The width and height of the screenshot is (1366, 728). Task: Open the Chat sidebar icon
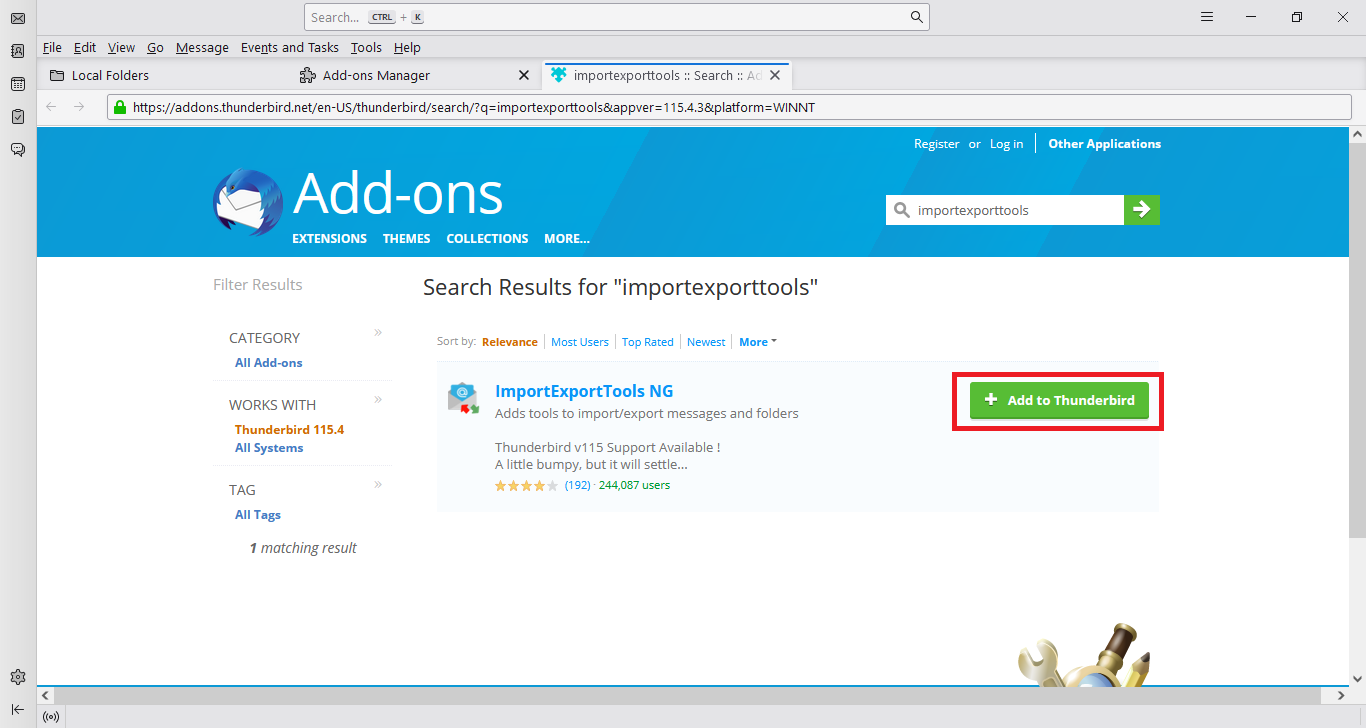pos(17,149)
